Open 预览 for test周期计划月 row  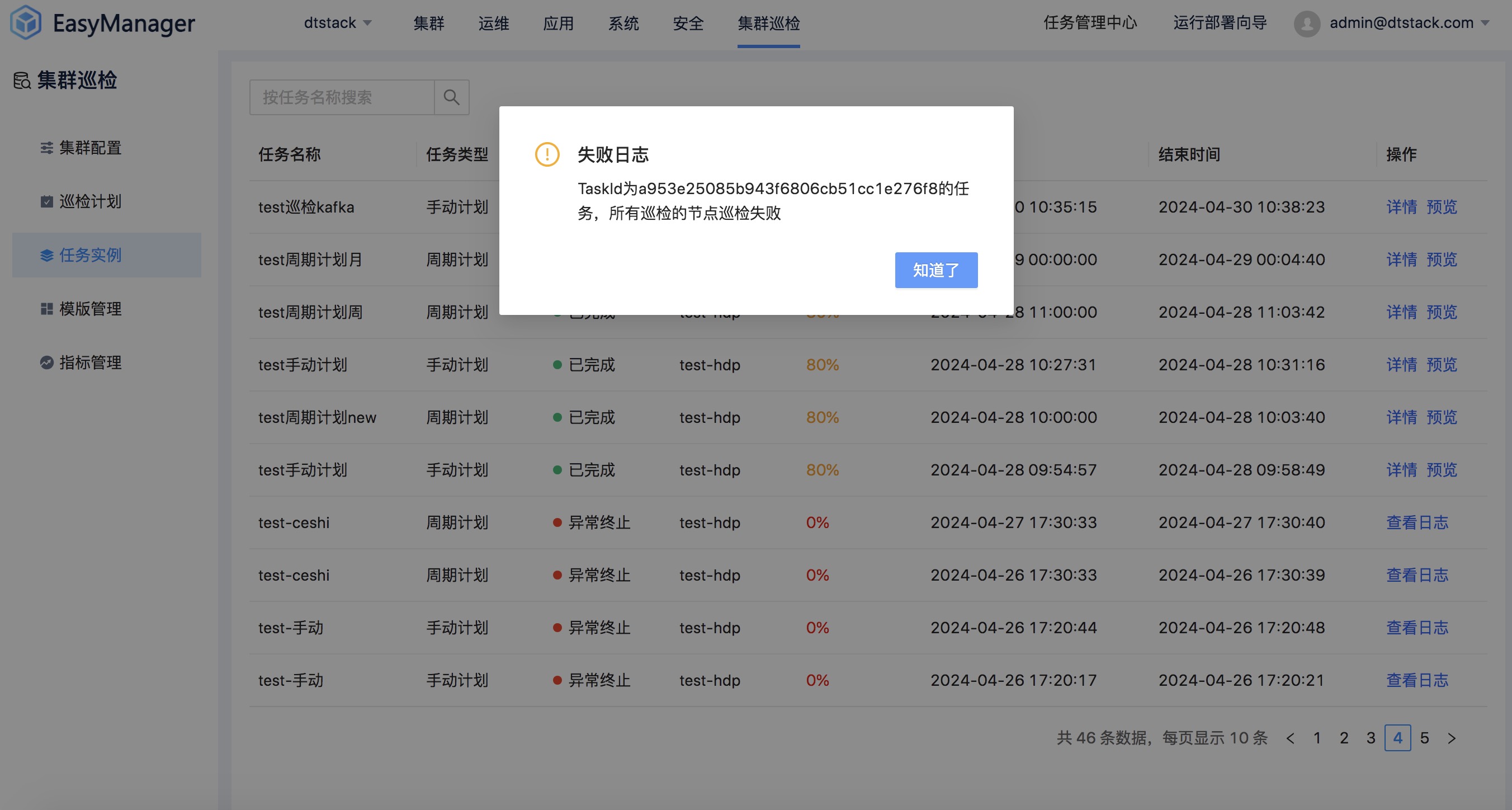1442,260
